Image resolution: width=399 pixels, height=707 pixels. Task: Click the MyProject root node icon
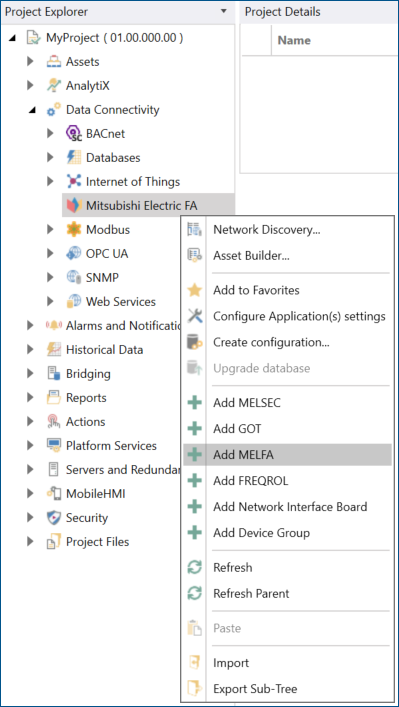click(33, 37)
